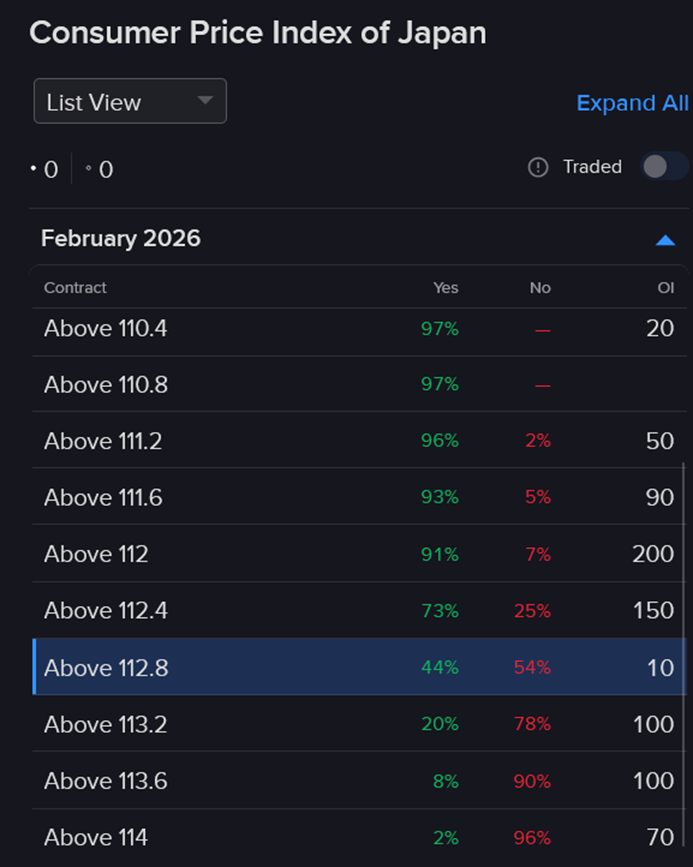Viewport: 693px width, 867px height.
Task: Click 73% Yes price for Above 112.4
Action: [439, 611]
